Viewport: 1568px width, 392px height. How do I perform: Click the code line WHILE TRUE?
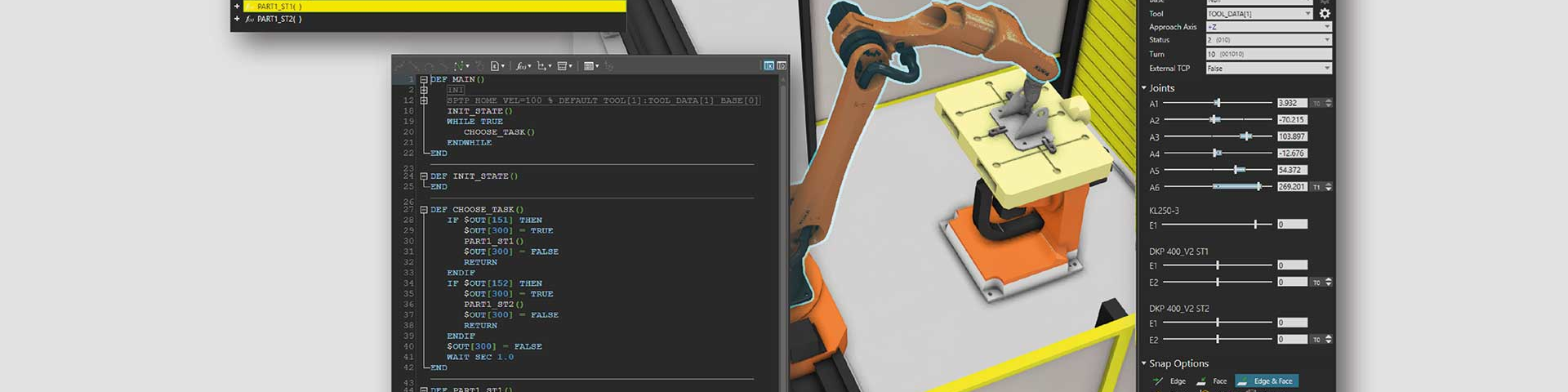(474, 122)
